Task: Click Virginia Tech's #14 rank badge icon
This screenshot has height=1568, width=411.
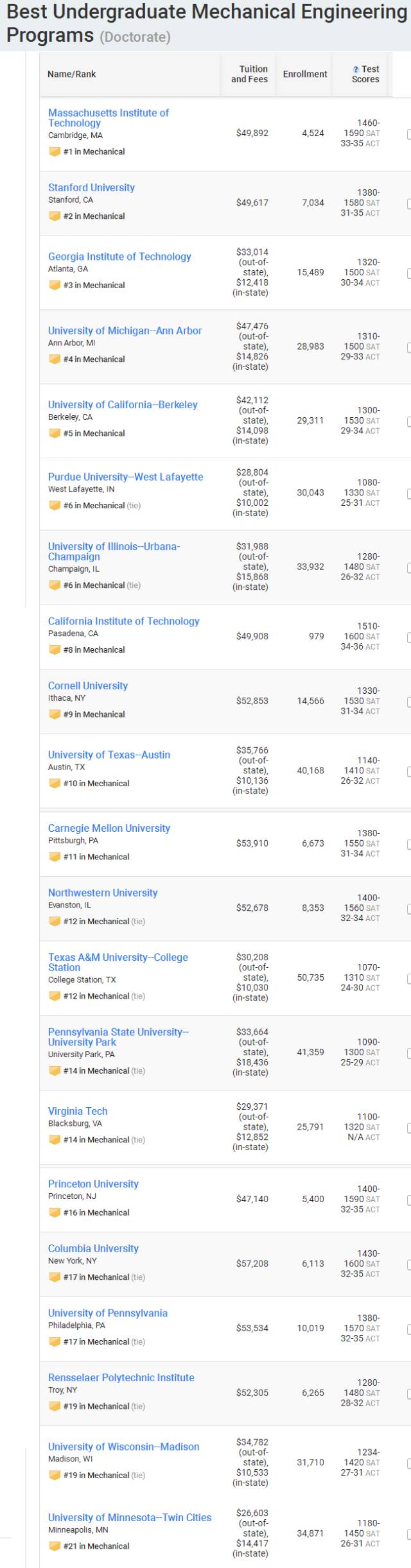Action: click(55, 1140)
